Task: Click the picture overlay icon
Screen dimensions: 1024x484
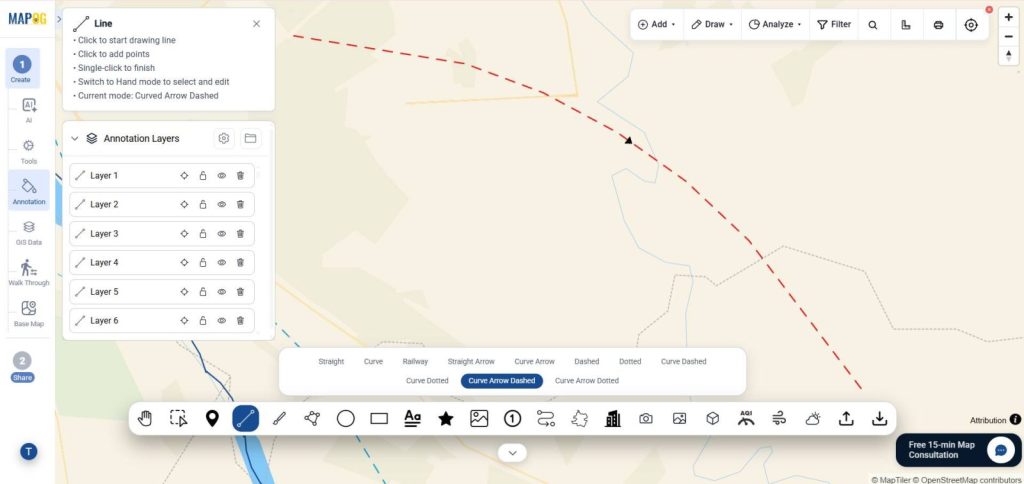Action: coord(679,419)
